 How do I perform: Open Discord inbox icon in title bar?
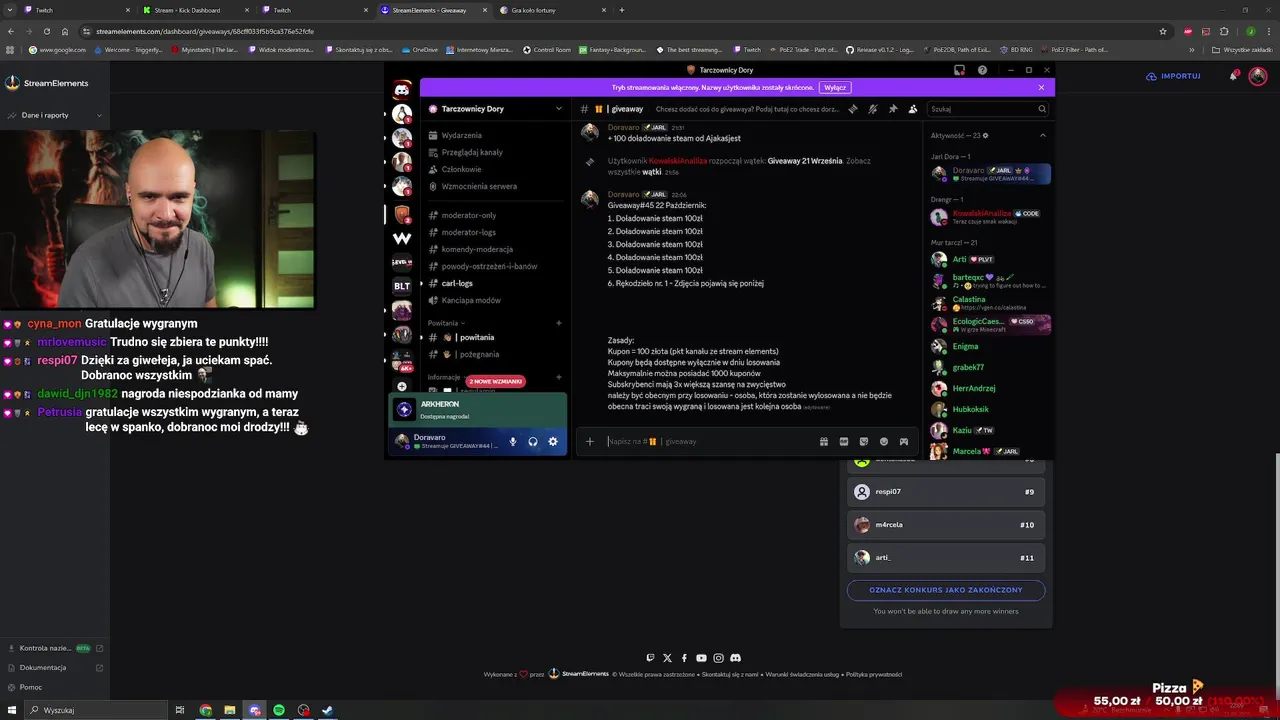(959, 70)
